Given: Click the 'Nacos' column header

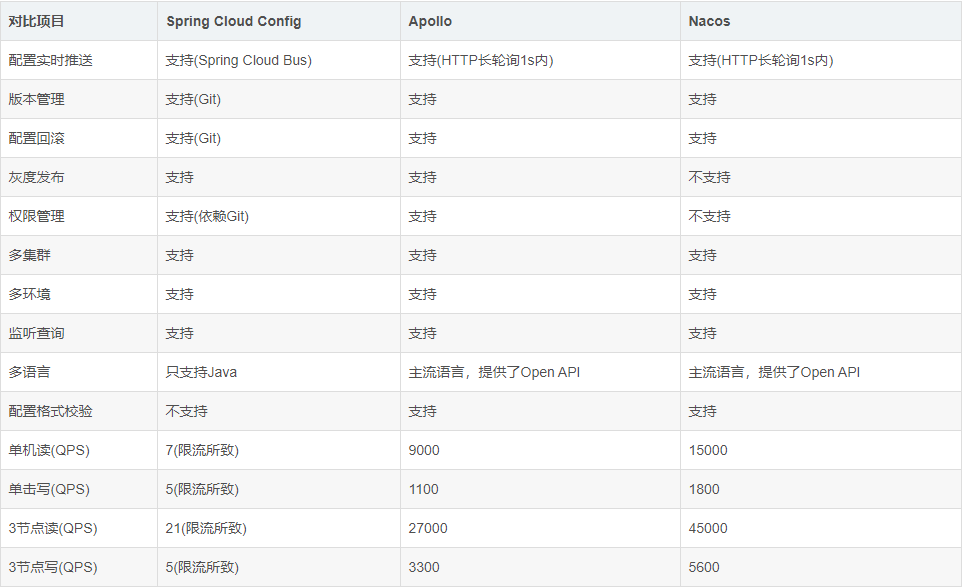Looking at the screenshot, I should [x=709, y=21].
